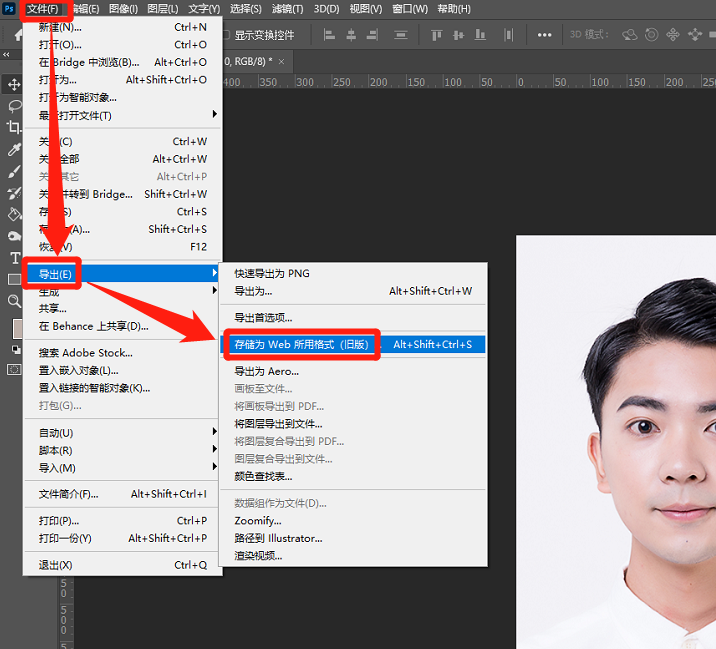The width and height of the screenshot is (716, 649).
Task: Click the Photoshop Ps logo icon
Action: [9, 9]
